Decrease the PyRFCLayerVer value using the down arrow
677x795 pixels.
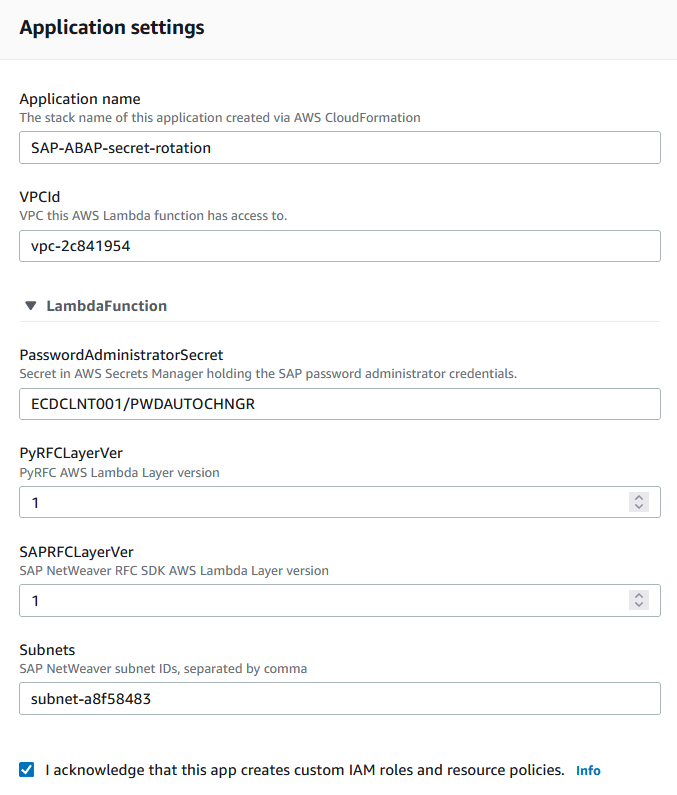click(639, 507)
